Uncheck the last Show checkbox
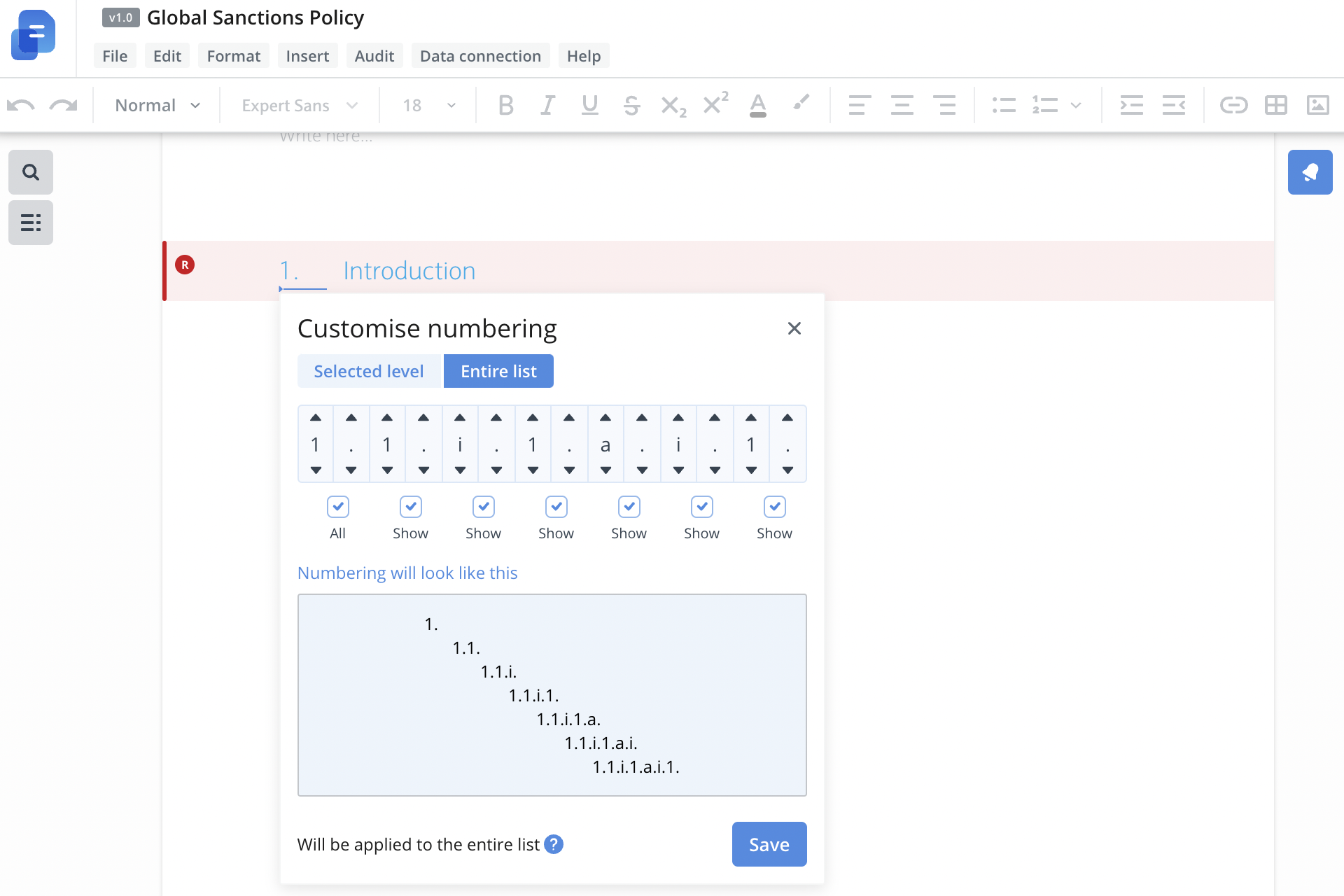The width and height of the screenshot is (1344, 896). pos(775,507)
